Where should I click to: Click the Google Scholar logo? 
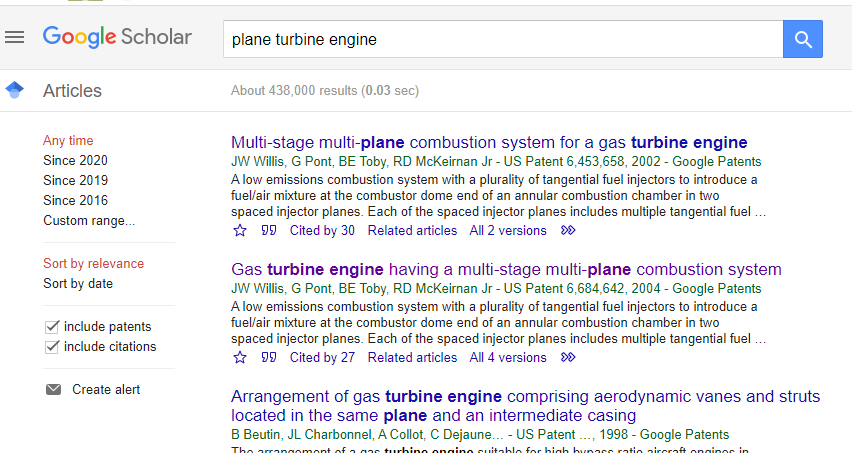(x=117, y=38)
